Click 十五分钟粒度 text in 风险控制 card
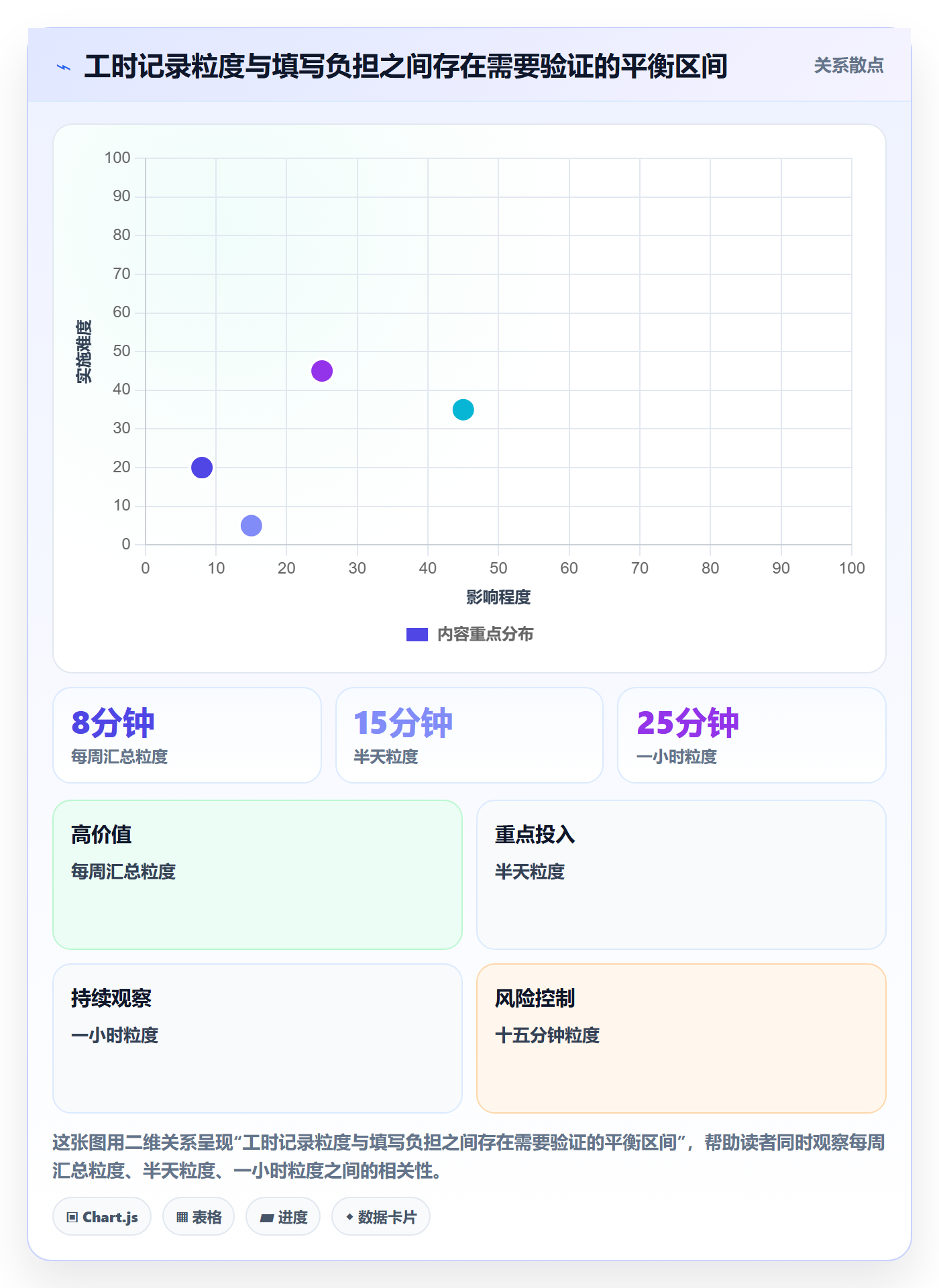 547,1035
